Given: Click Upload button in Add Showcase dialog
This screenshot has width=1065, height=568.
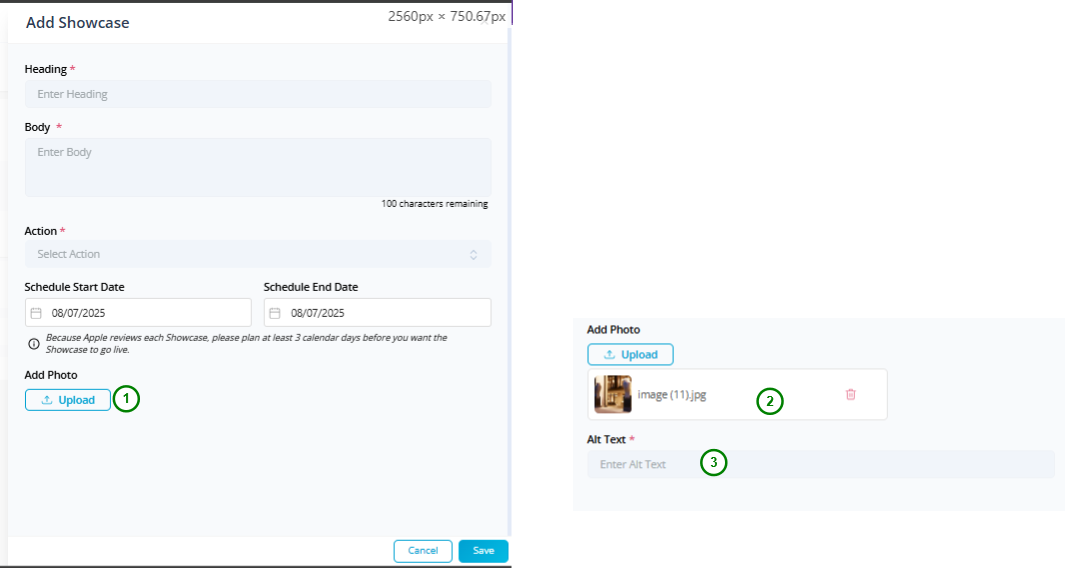Looking at the screenshot, I should click(x=68, y=400).
